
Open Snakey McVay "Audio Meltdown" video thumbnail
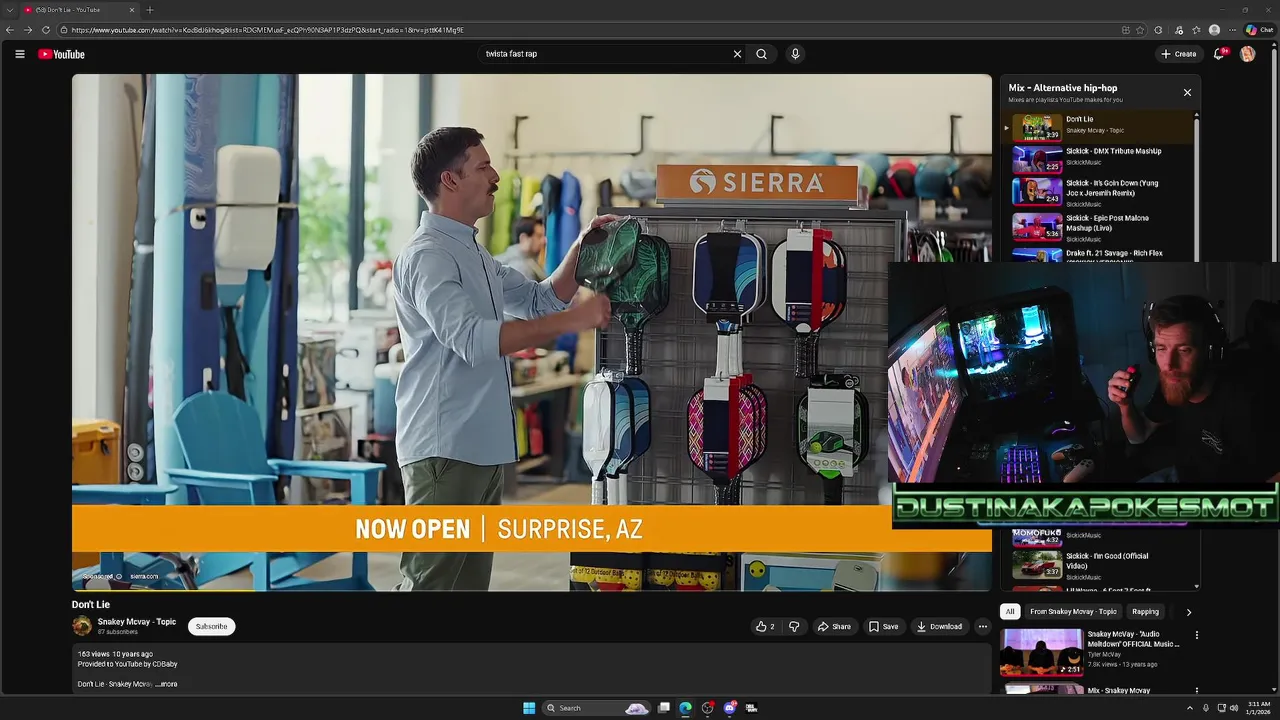pyautogui.click(x=1041, y=652)
